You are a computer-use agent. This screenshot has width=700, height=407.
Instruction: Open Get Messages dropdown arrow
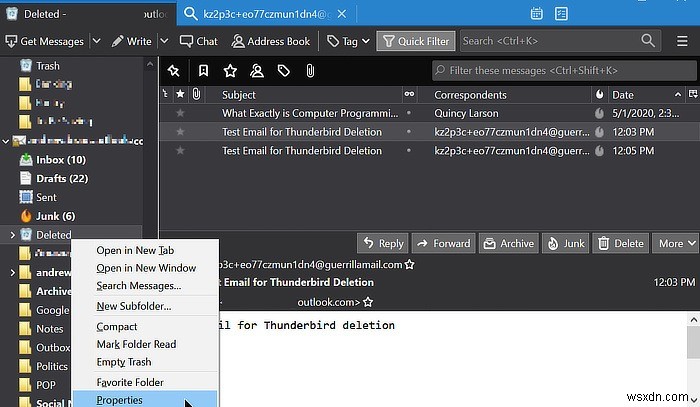[96, 41]
